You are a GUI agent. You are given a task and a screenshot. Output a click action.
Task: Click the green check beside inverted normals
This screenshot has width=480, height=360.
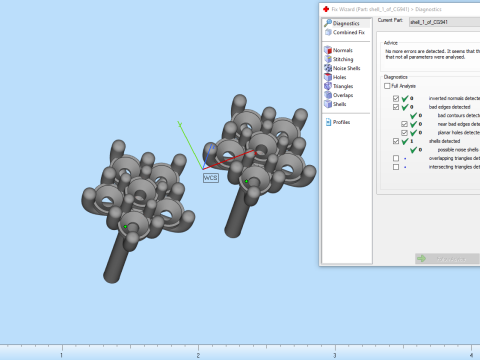(x=405, y=98)
